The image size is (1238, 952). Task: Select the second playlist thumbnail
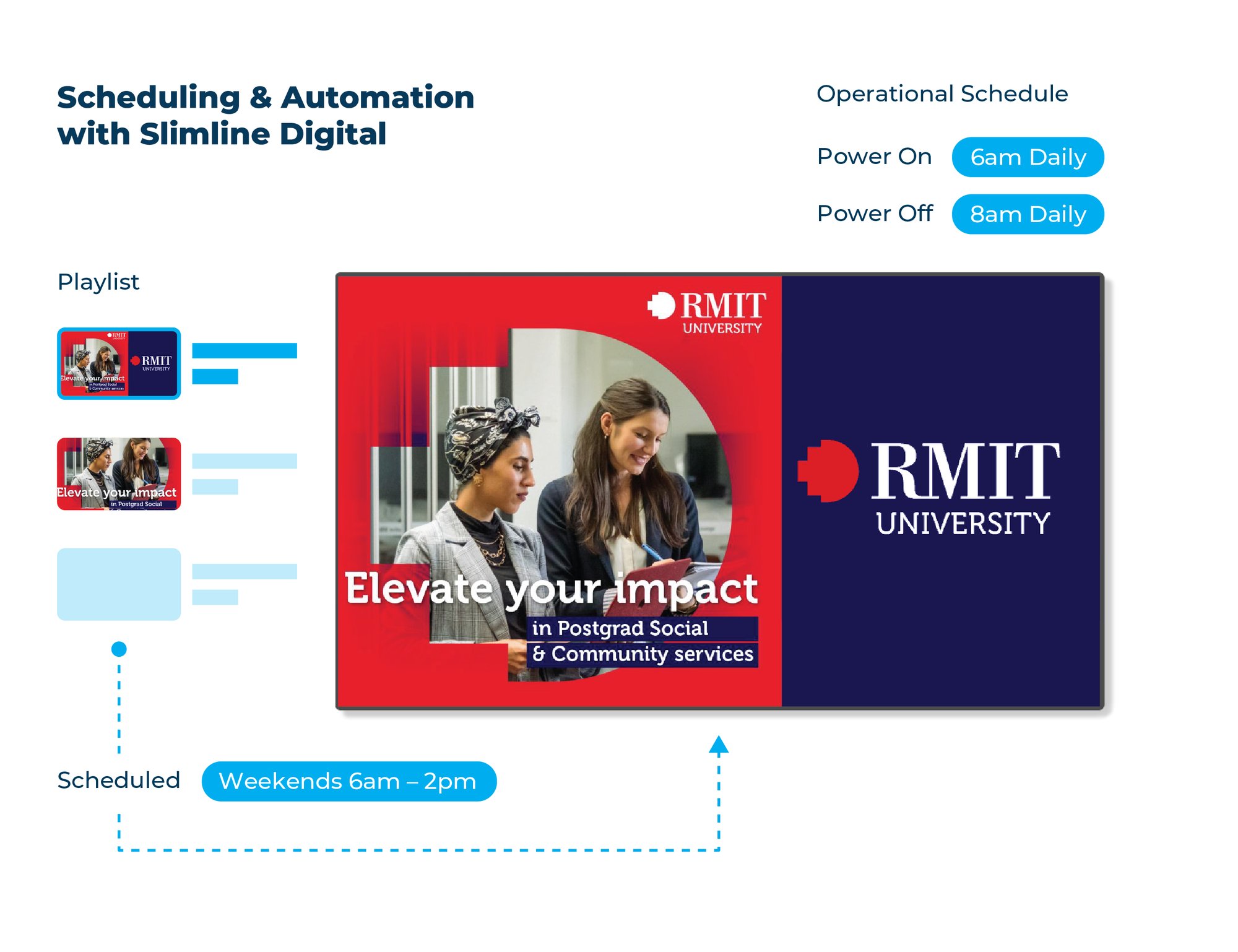[119, 474]
